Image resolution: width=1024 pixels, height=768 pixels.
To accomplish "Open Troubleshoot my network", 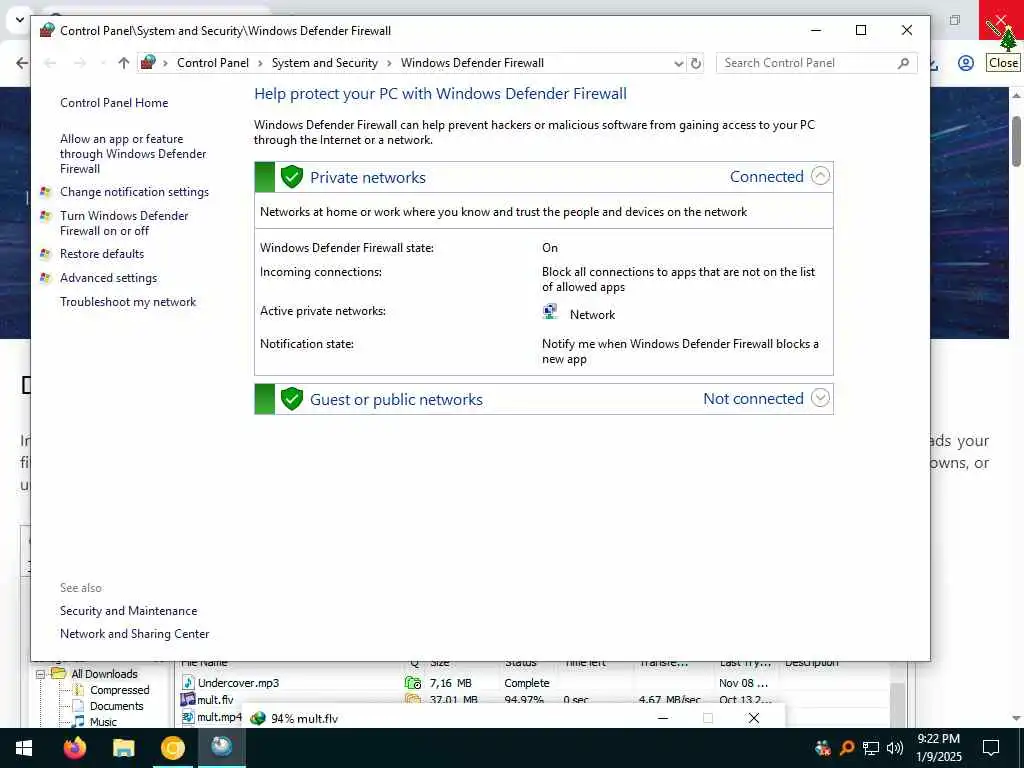I will pyautogui.click(x=128, y=302).
